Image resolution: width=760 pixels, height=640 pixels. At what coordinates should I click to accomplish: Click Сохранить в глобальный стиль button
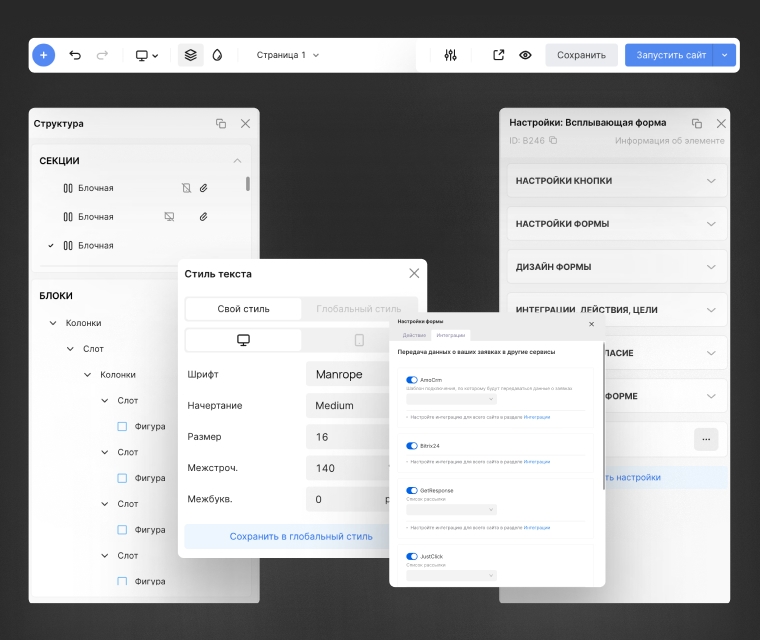pos(301,537)
